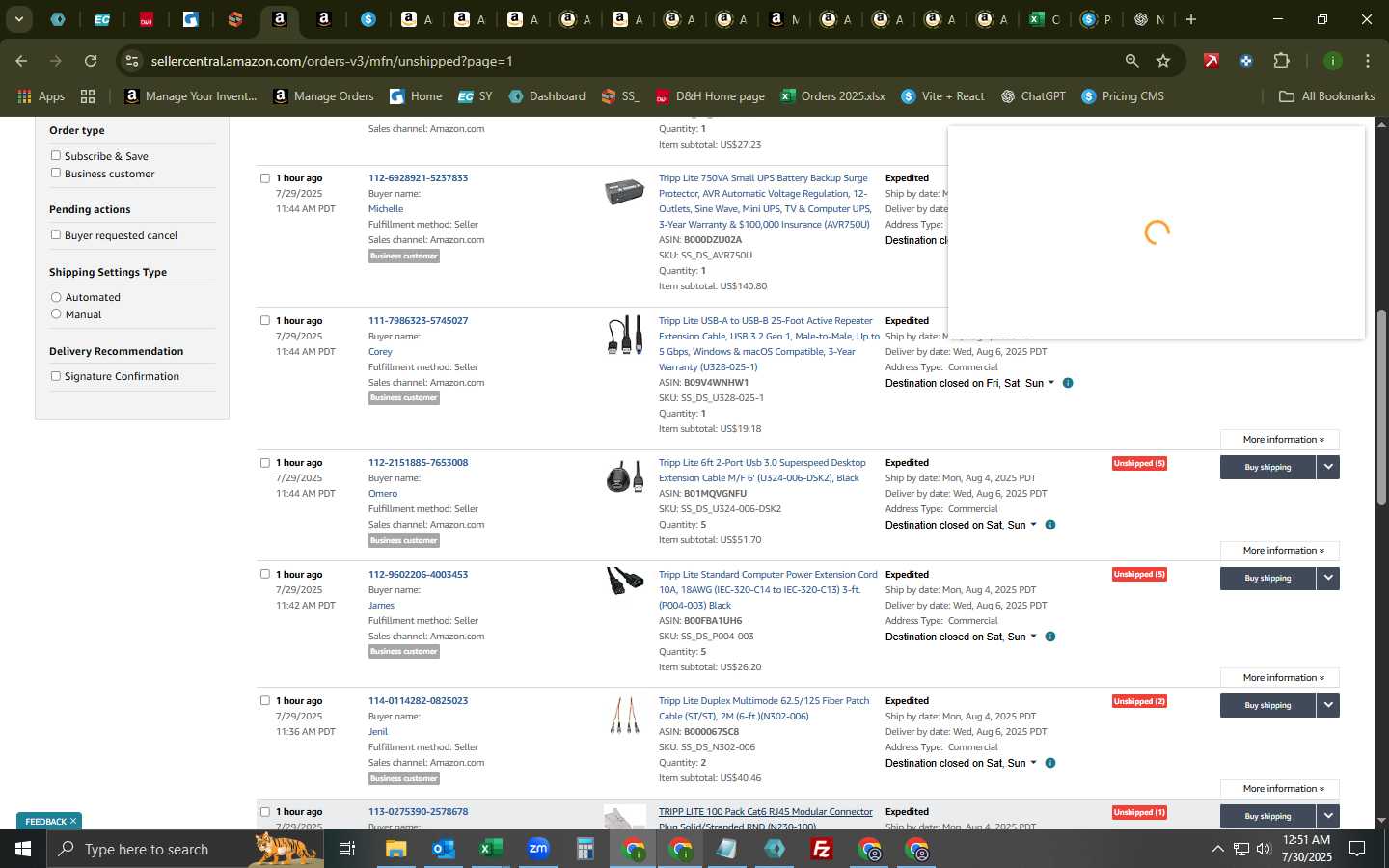Open the notifications center icon
The width and height of the screenshot is (1389, 868).
point(1357,849)
